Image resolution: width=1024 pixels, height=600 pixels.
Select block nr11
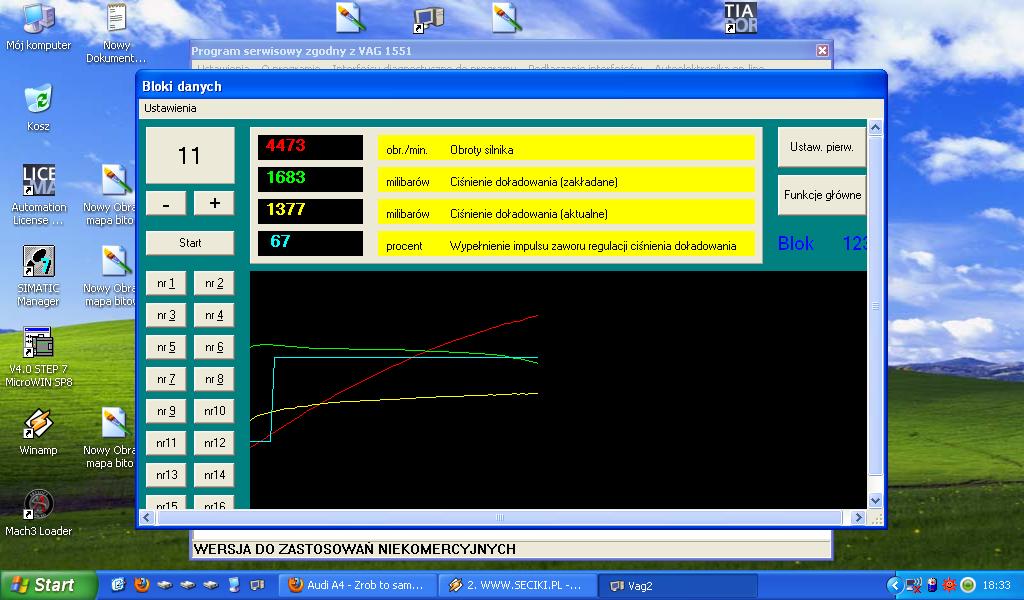[x=166, y=443]
